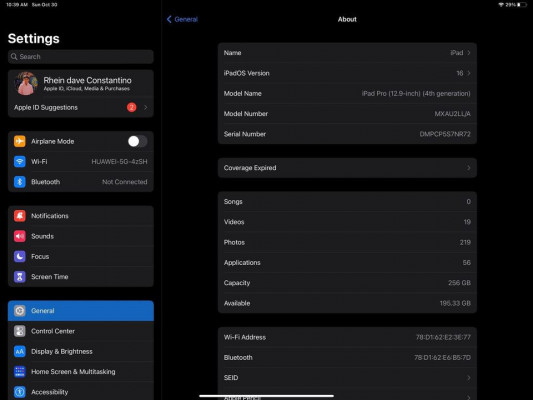
Task: Open Screen Time settings
Action: 81,277
